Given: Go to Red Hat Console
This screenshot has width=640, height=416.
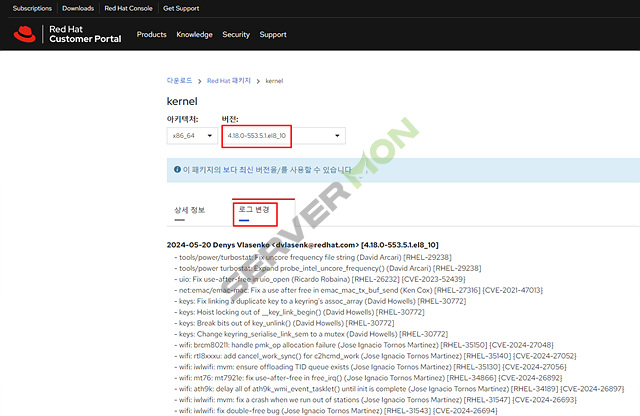Looking at the screenshot, I should click(x=128, y=8).
